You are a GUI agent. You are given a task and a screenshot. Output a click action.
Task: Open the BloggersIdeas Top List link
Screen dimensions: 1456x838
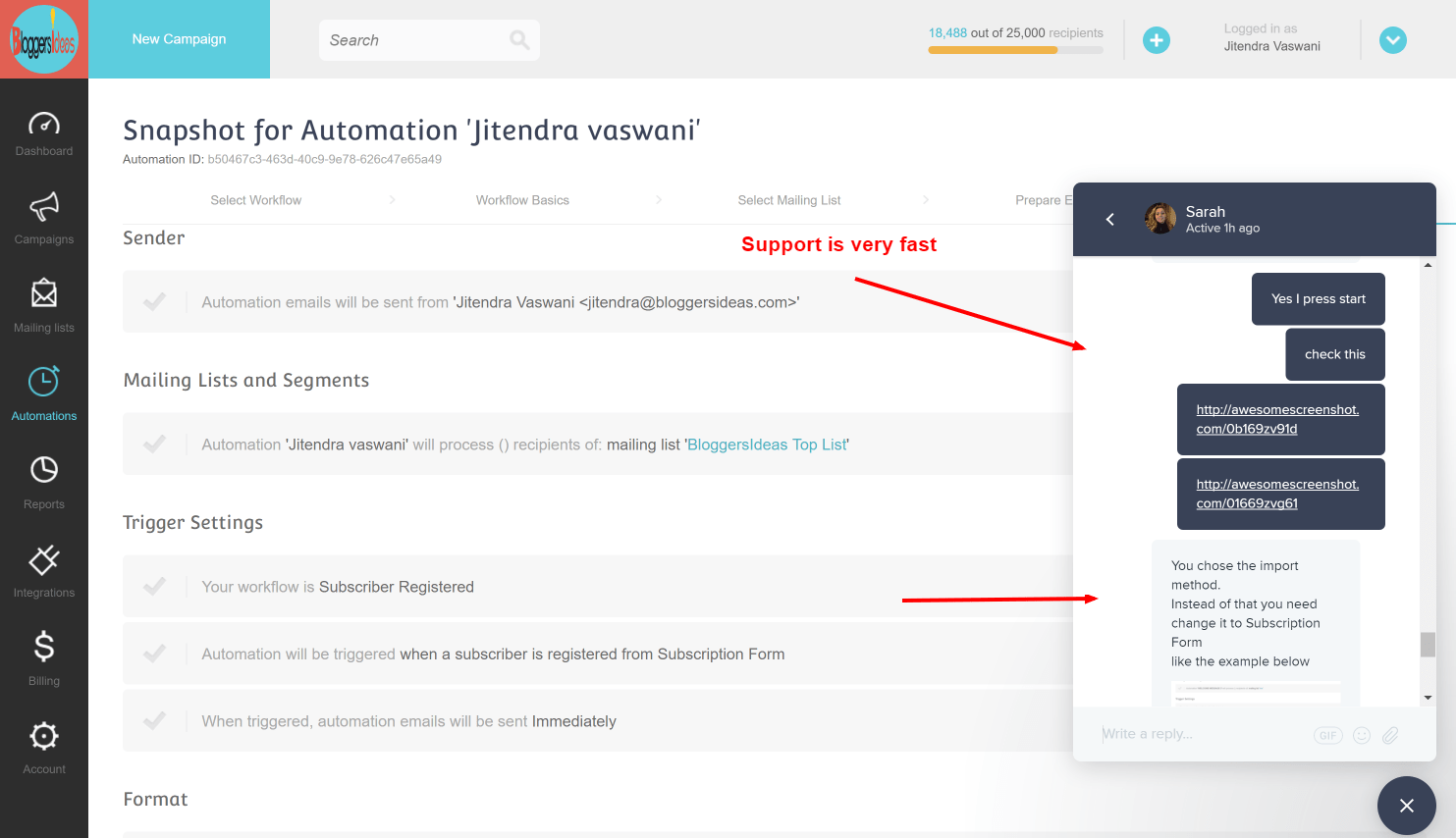coord(767,445)
